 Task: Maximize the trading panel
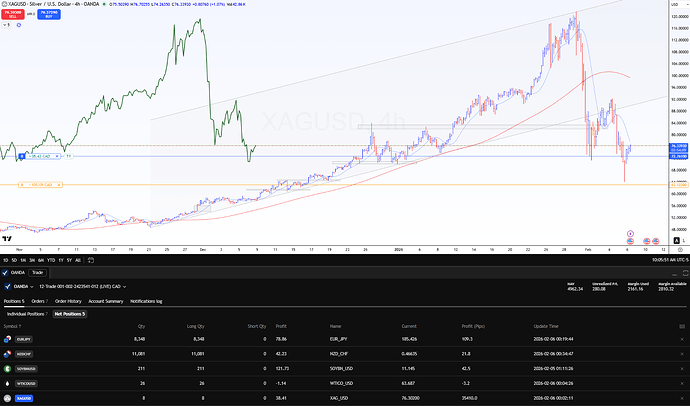[685, 273]
